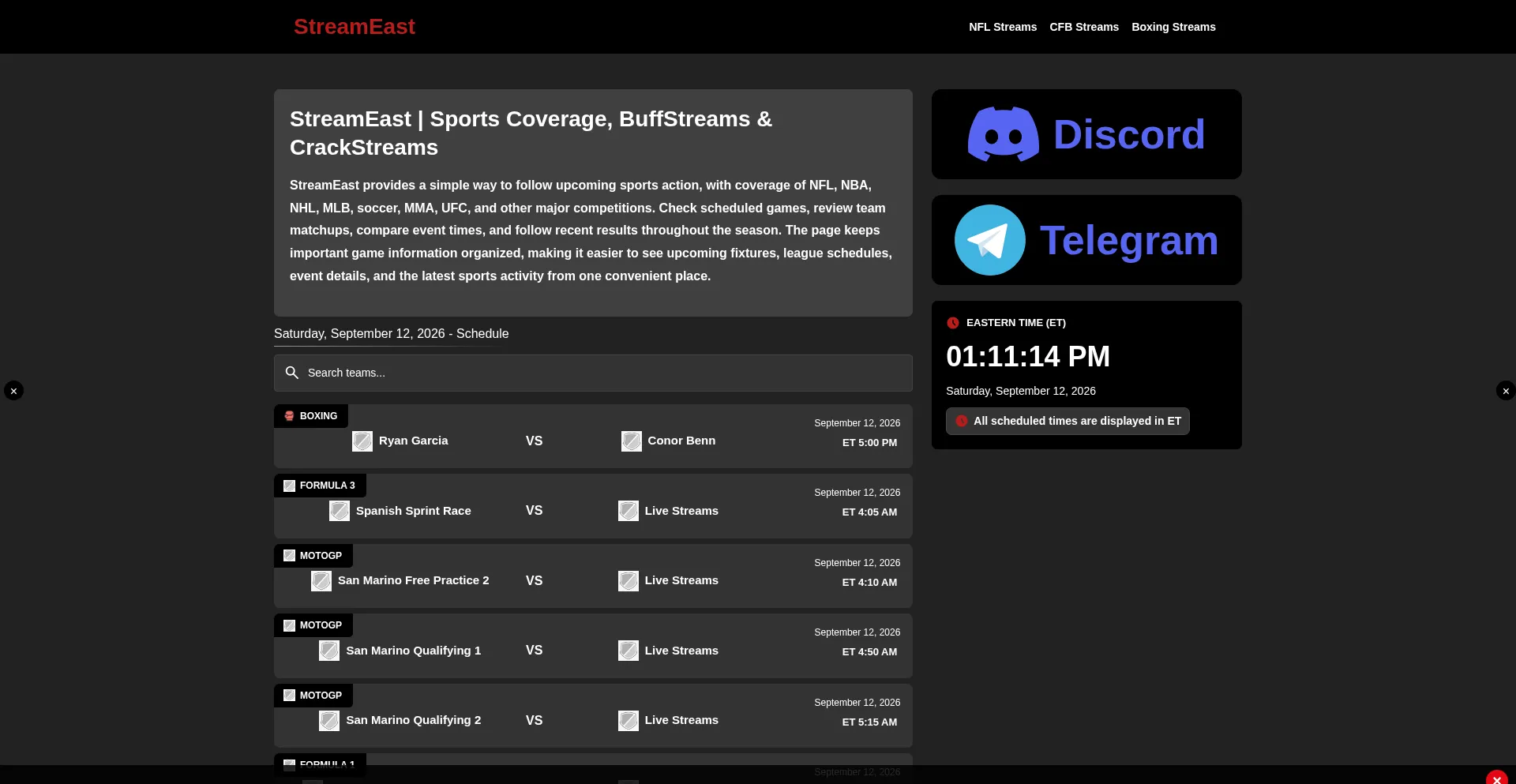Open Live Streams for San Marino Qualifying 1
The width and height of the screenshot is (1516, 784).
point(681,651)
